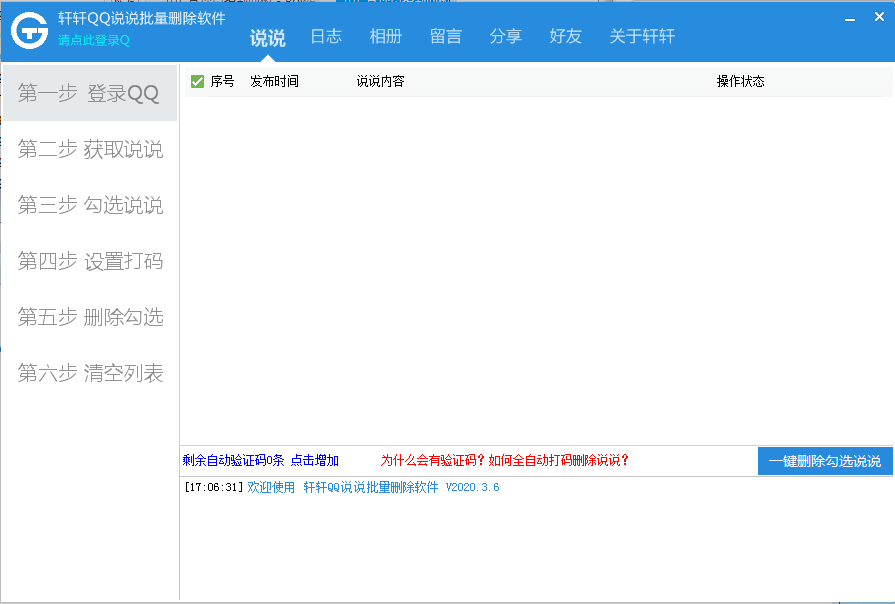Image resolution: width=895 pixels, height=604 pixels.
Task: Click the 操作状态 column header
Action: (x=741, y=82)
